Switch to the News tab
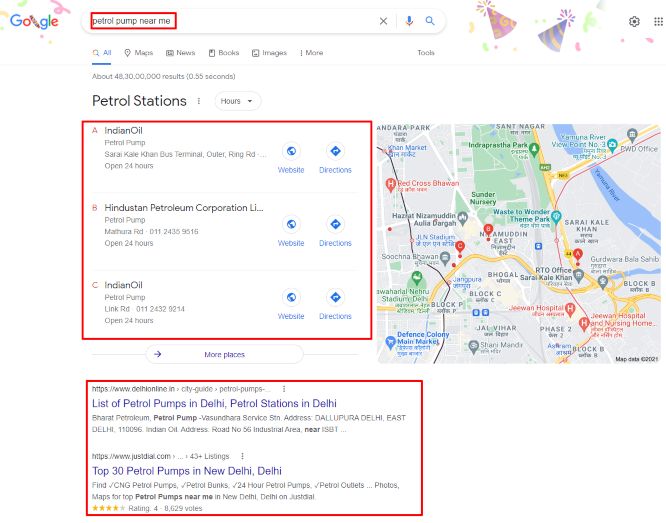The height and width of the screenshot is (523, 666). (181, 53)
